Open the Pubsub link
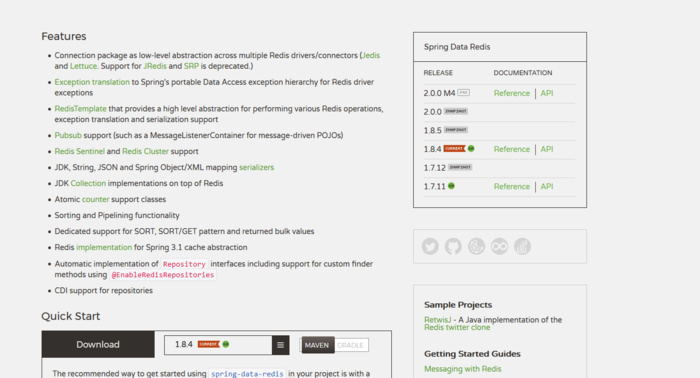This screenshot has width=700, height=378. (x=68, y=135)
